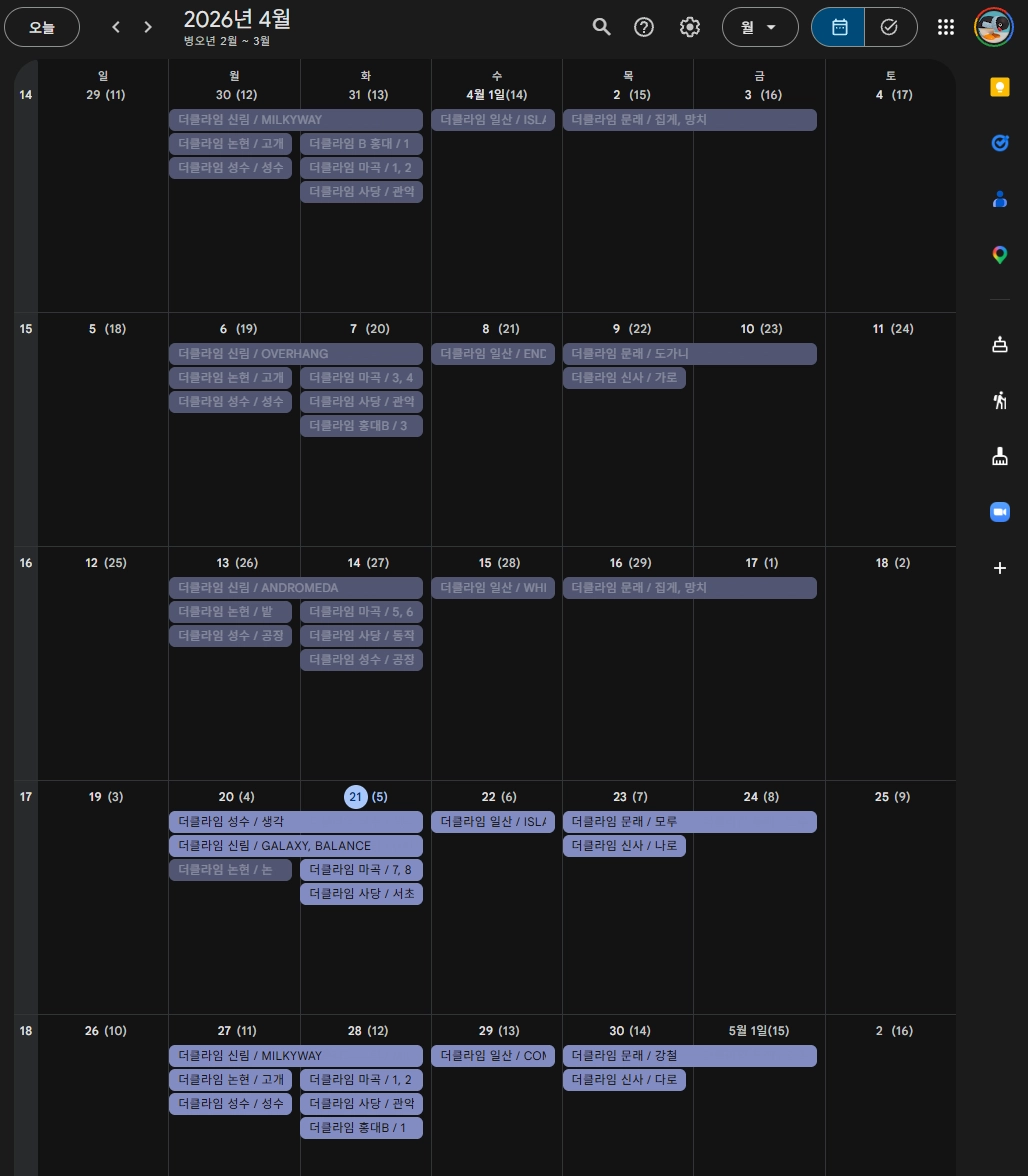Image resolution: width=1028 pixels, height=1176 pixels.
Task: Open the help question-mark icon
Action: click(643, 27)
